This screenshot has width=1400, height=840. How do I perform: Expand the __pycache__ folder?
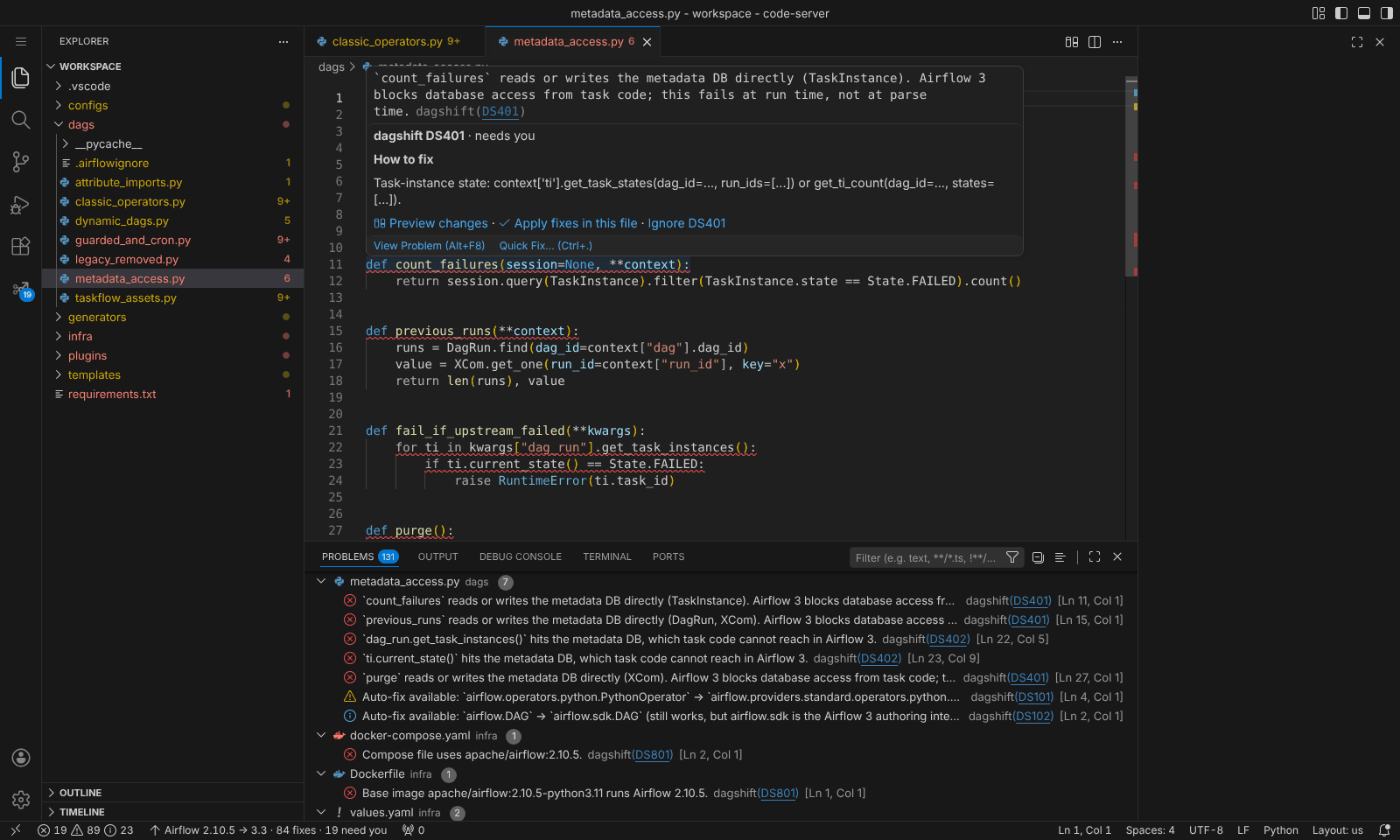(x=172, y=143)
